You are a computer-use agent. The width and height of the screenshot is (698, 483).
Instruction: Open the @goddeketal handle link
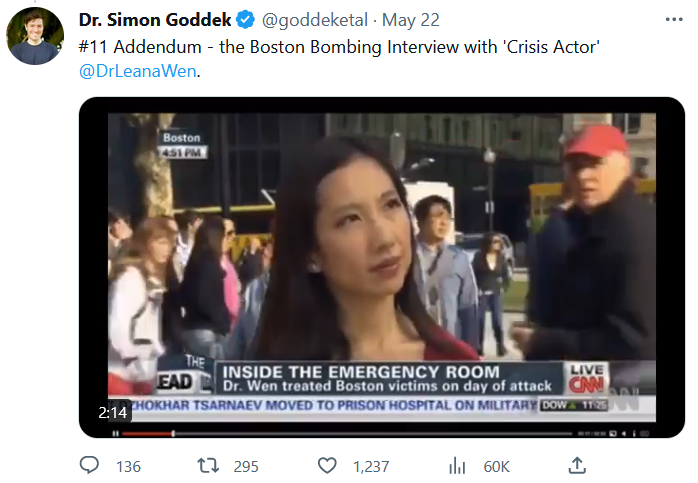(x=315, y=20)
